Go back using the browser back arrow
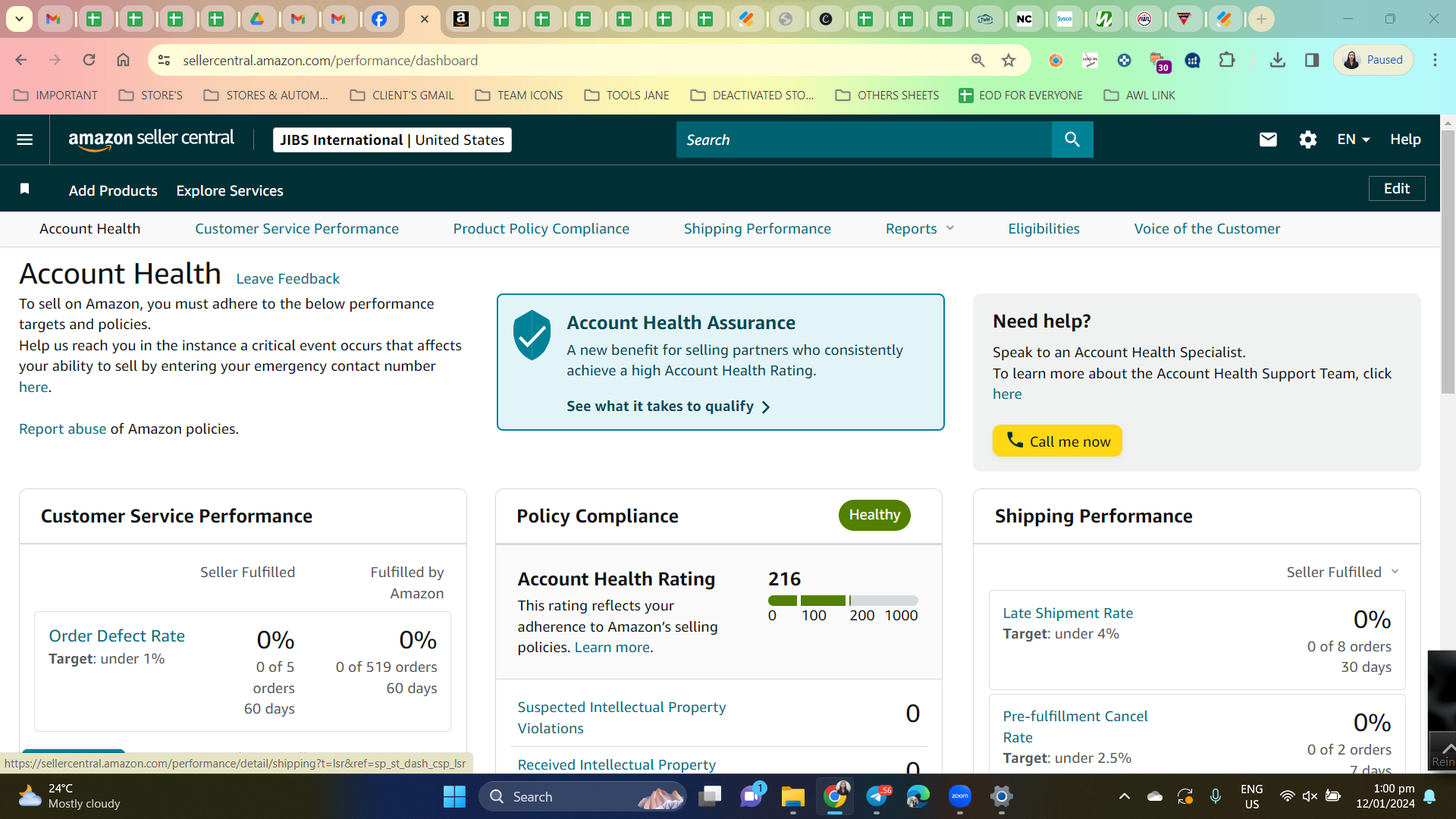This screenshot has height=819, width=1456. pyautogui.click(x=21, y=60)
